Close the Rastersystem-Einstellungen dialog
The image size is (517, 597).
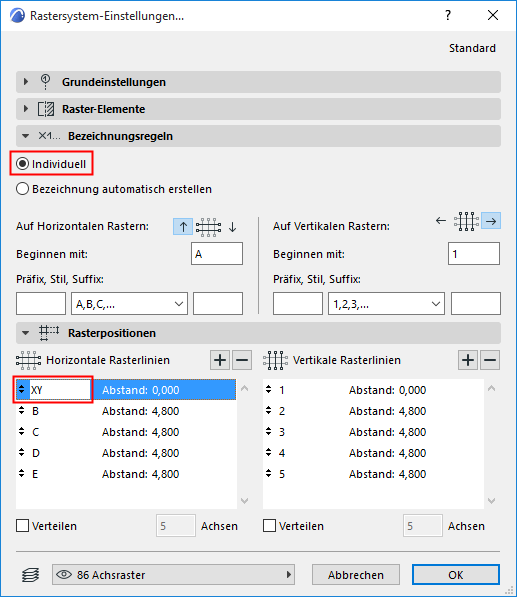[x=493, y=15]
